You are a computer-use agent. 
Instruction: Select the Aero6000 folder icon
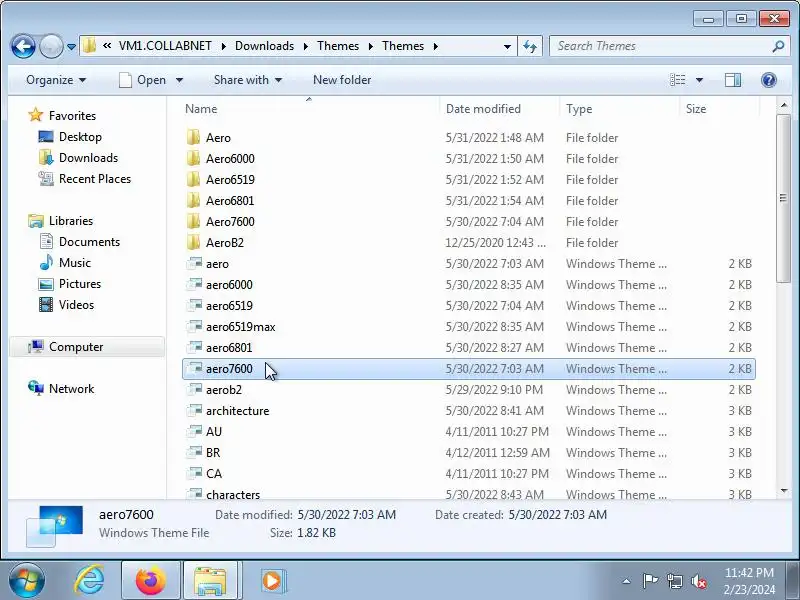click(193, 158)
